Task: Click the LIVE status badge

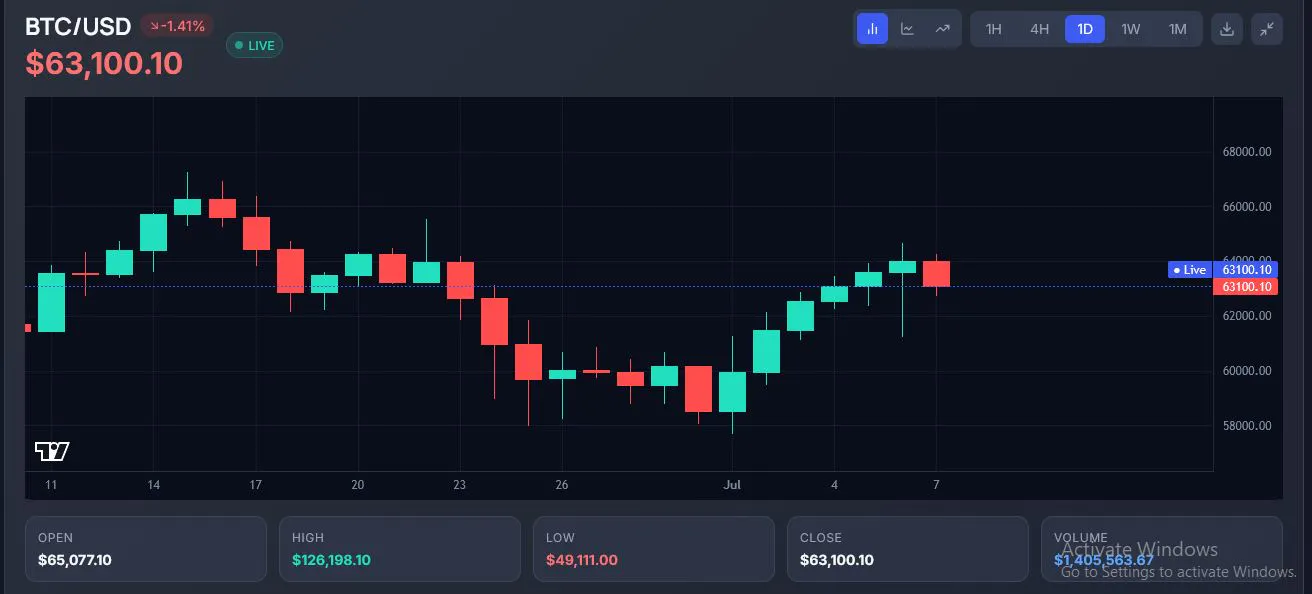Action: (x=255, y=45)
